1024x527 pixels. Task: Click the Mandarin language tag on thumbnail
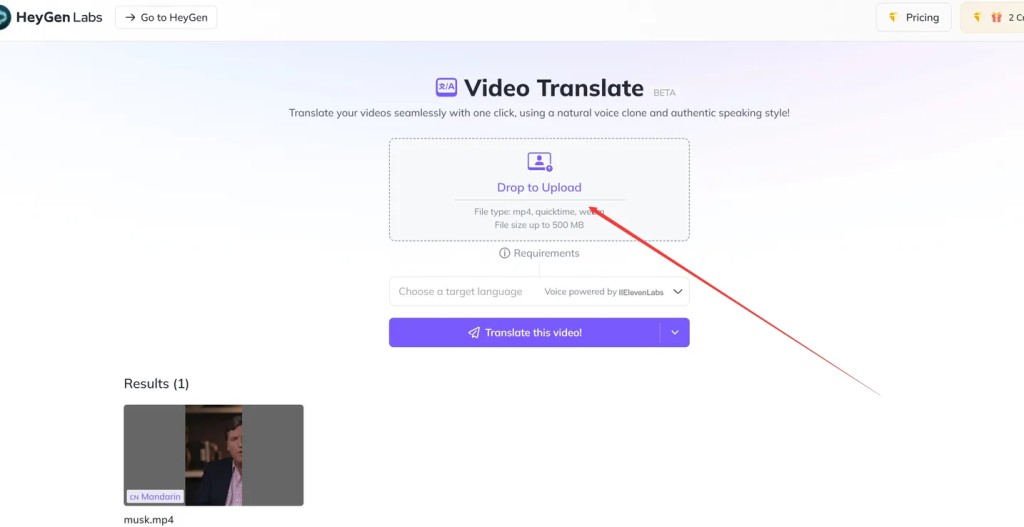[155, 497]
